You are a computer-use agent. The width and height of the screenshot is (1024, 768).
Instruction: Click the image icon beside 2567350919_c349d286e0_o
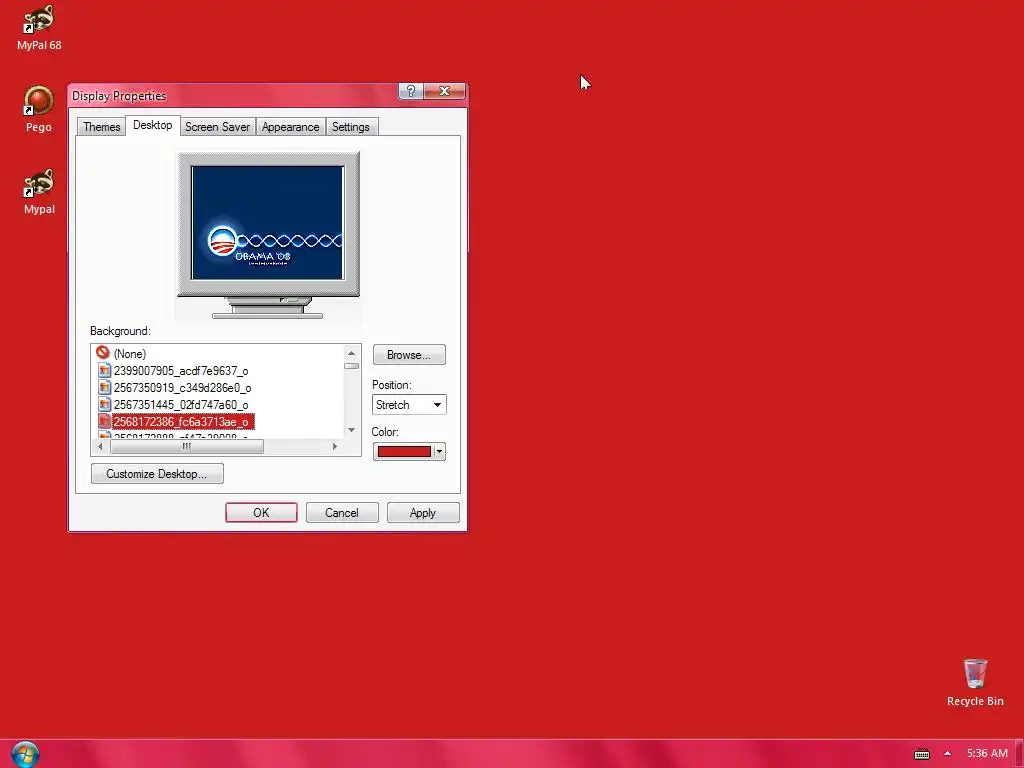coord(104,387)
